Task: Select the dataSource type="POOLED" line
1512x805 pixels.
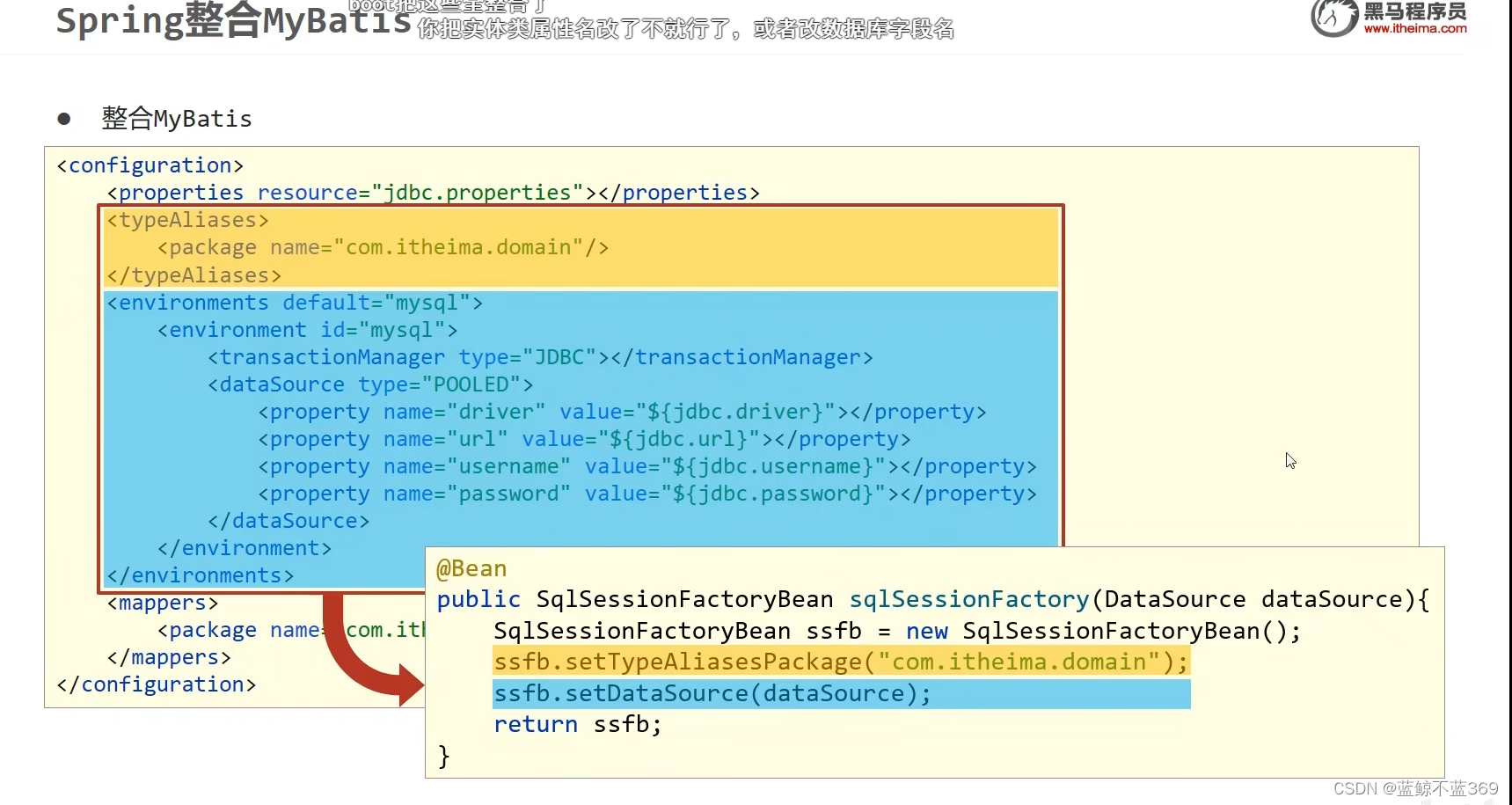Action: click(370, 384)
